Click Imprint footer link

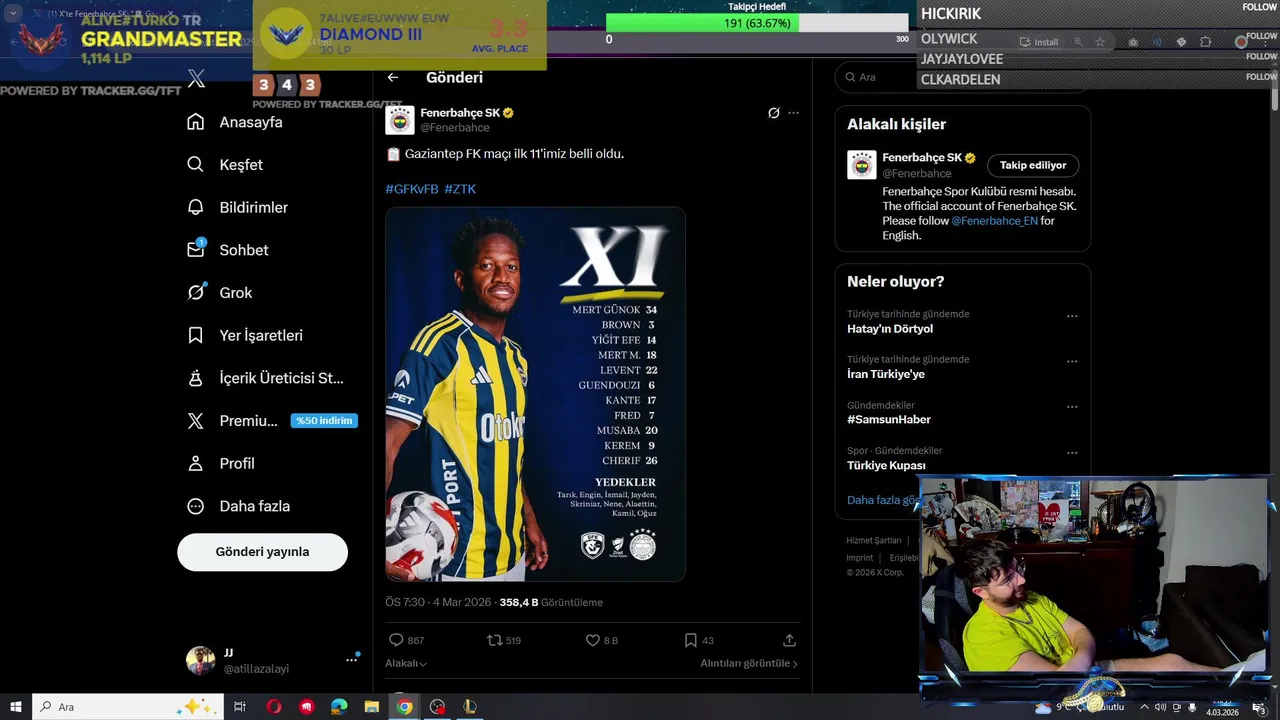click(860, 558)
